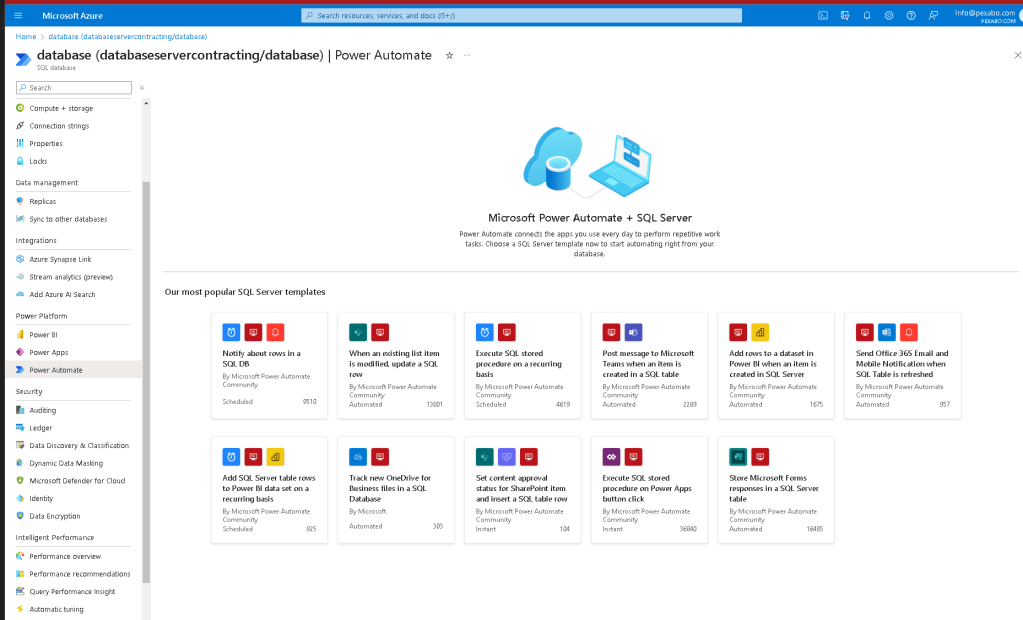Select Set content approval status for SharePoint template
Viewport: 1023px width, 620px height.
523,490
